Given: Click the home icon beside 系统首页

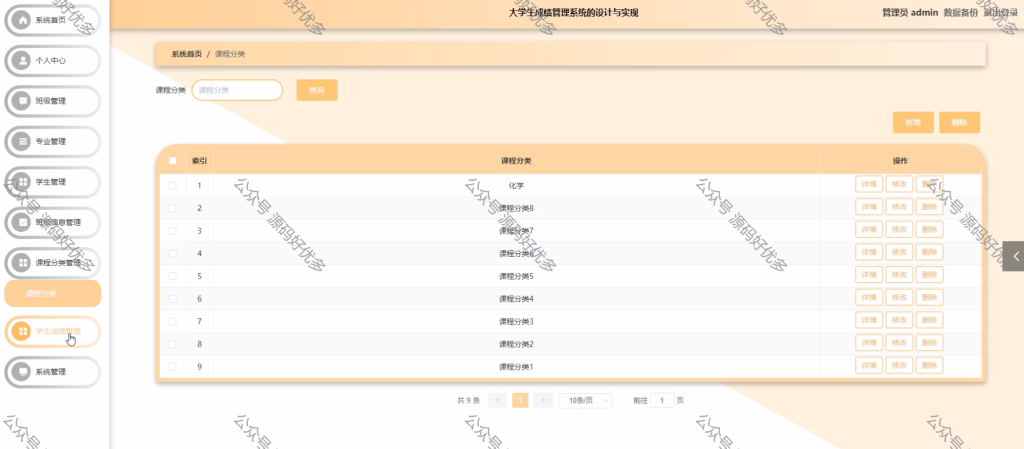Looking at the screenshot, I should point(22,20).
